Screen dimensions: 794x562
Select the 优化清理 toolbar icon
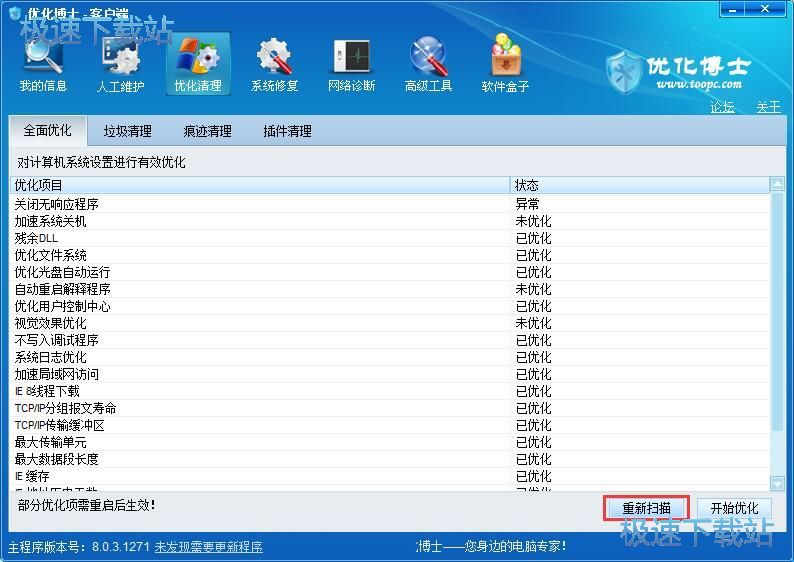pos(198,64)
